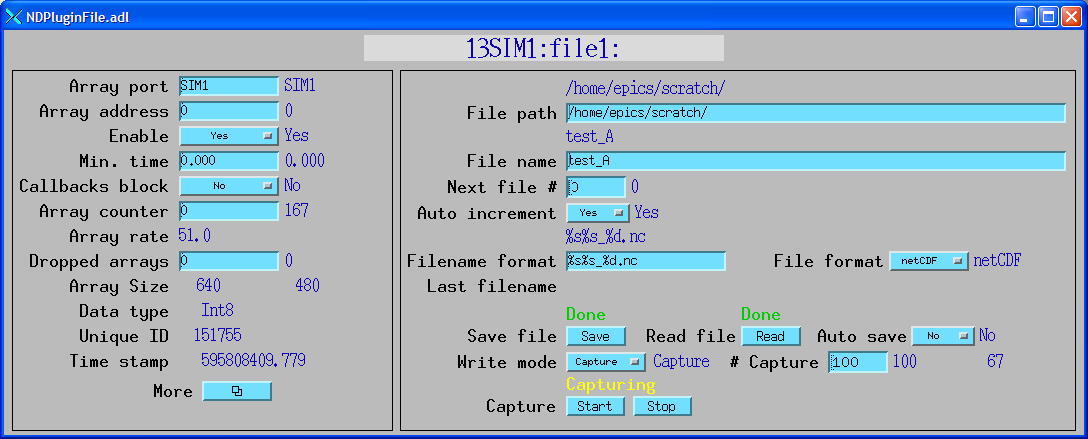Open the File format netCDF dropdown
The image size is (1088, 439).
pos(929,261)
